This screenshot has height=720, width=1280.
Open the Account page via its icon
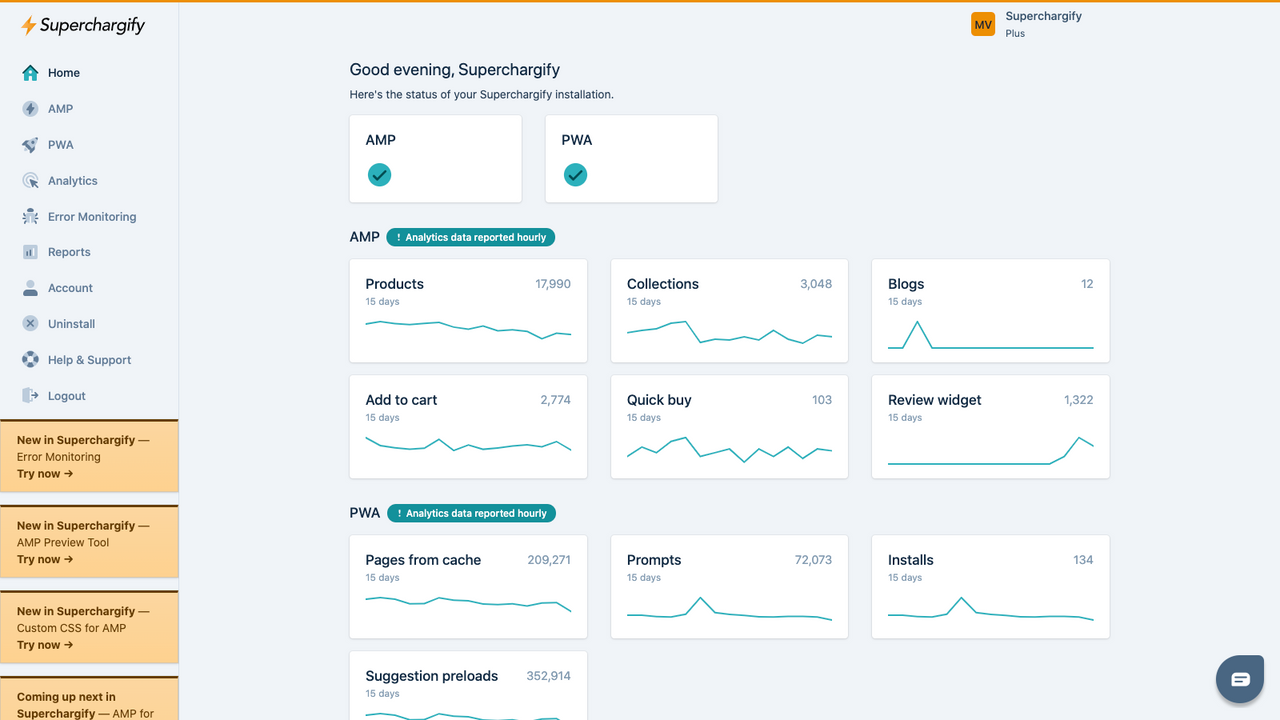(31, 288)
